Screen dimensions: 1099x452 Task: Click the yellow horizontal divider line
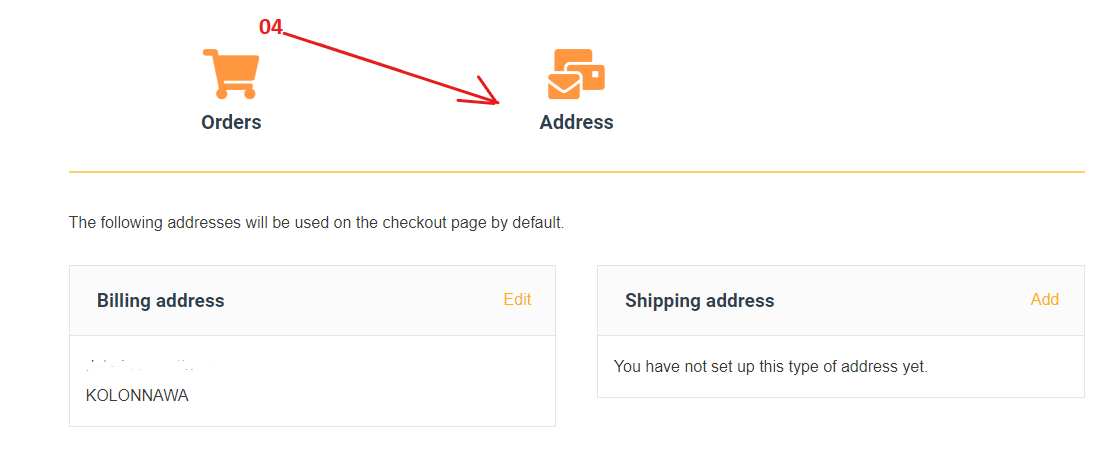(x=576, y=172)
